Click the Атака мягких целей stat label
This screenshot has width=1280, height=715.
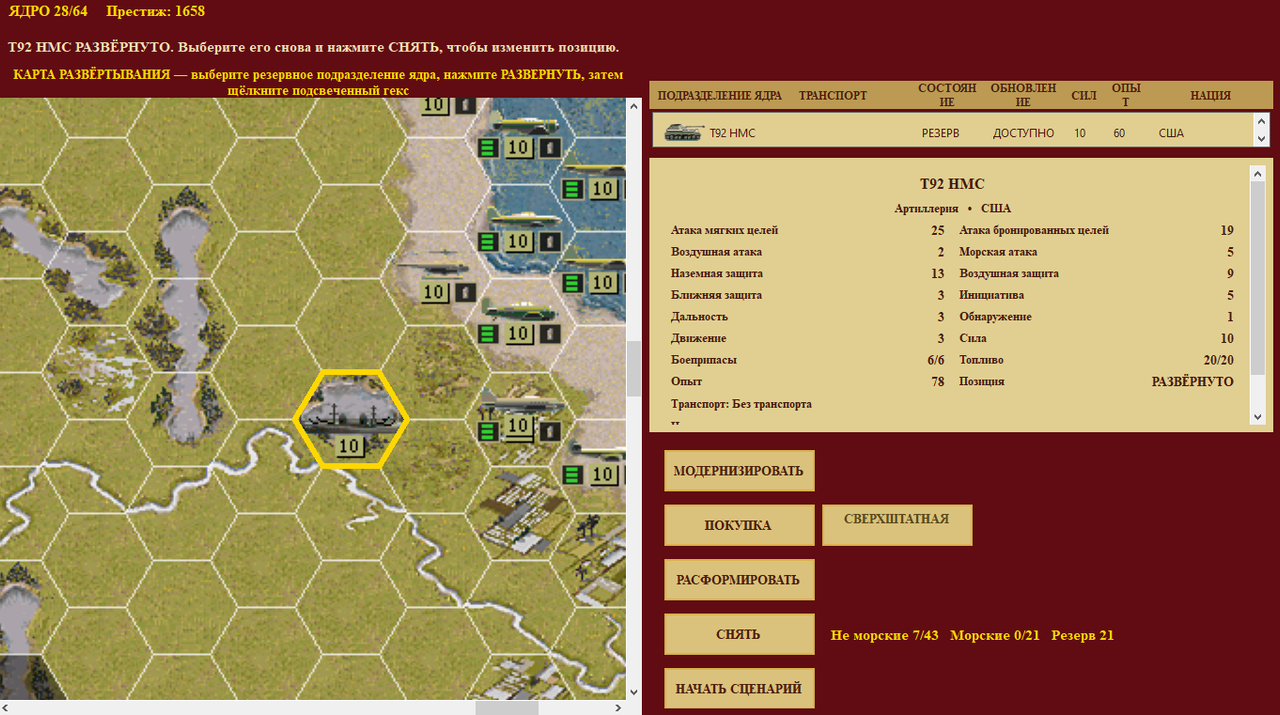click(724, 230)
